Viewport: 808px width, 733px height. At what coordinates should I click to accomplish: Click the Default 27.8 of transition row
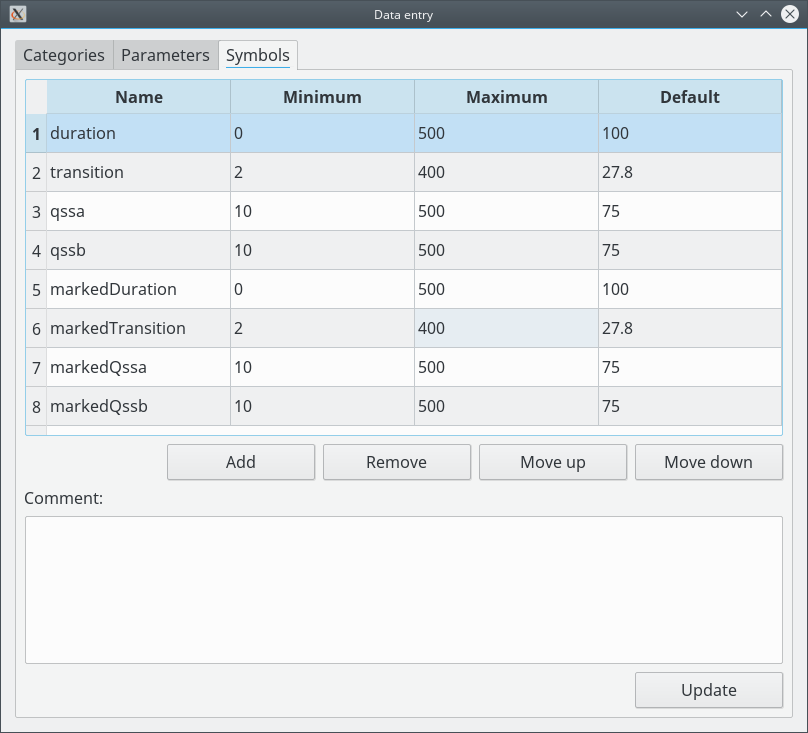pos(690,172)
